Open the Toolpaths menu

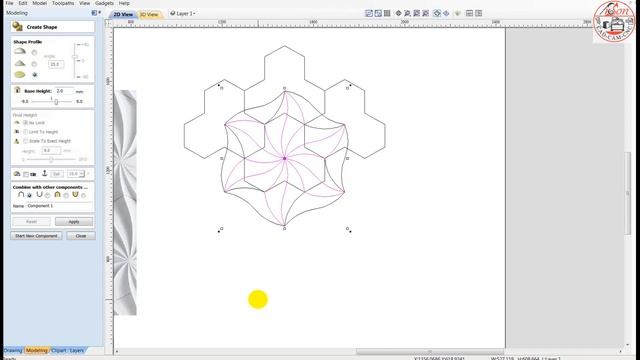[63, 3]
